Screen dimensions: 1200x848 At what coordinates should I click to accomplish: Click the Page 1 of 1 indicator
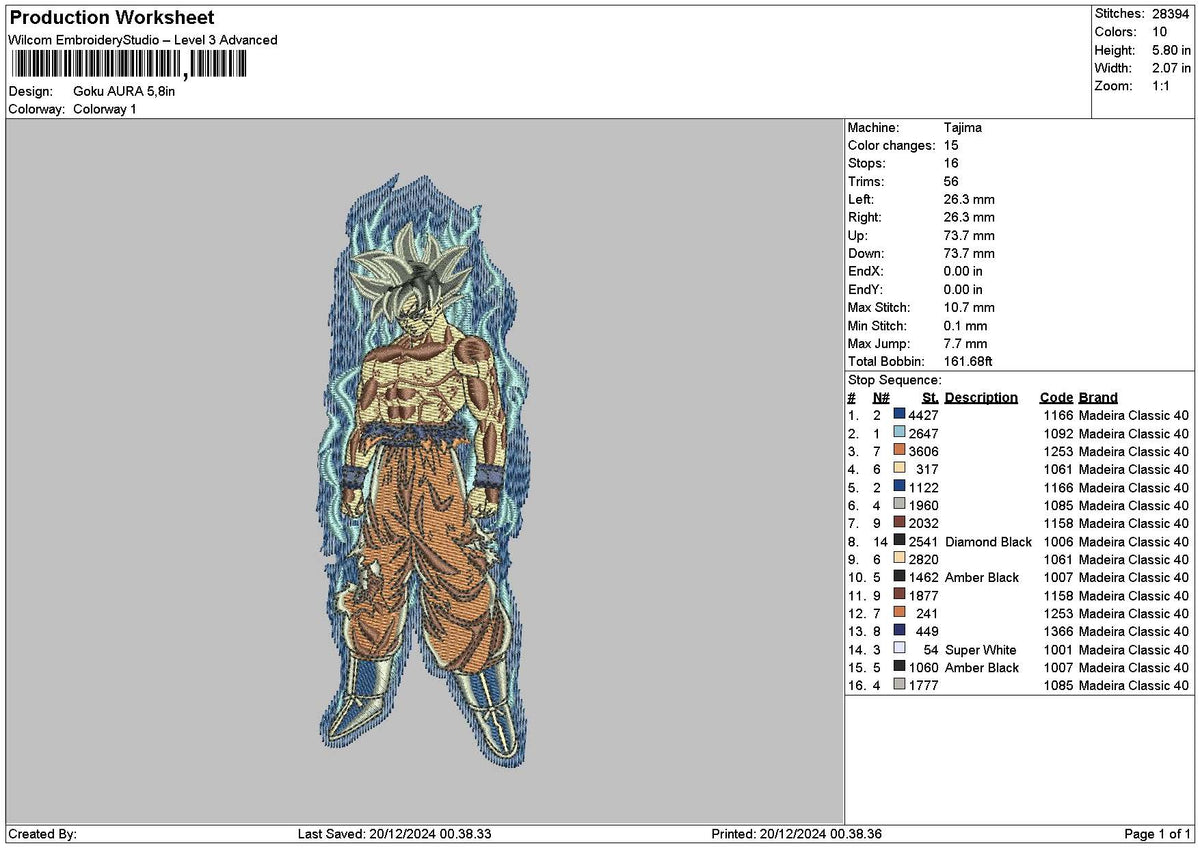(1157, 834)
